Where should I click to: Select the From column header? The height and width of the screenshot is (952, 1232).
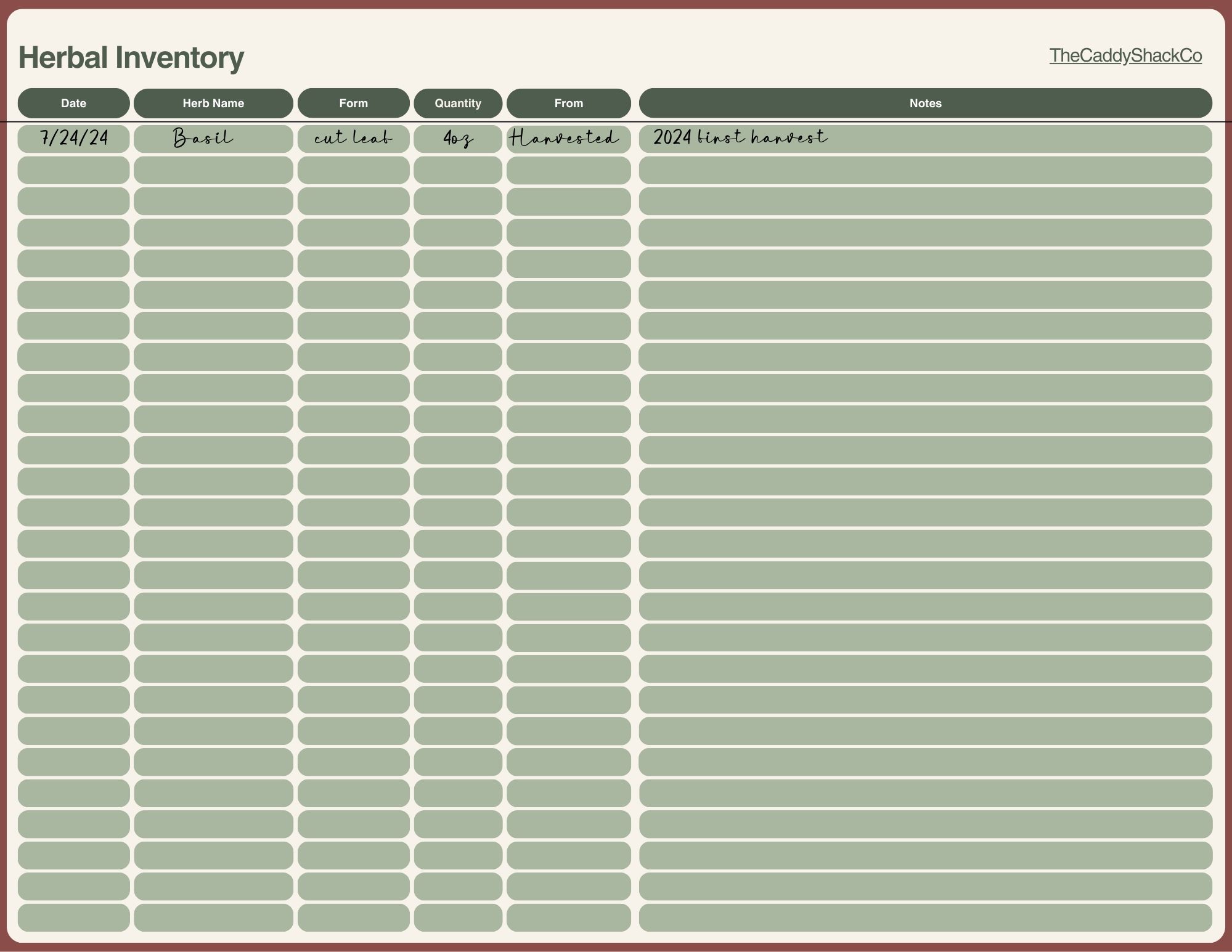(x=568, y=103)
